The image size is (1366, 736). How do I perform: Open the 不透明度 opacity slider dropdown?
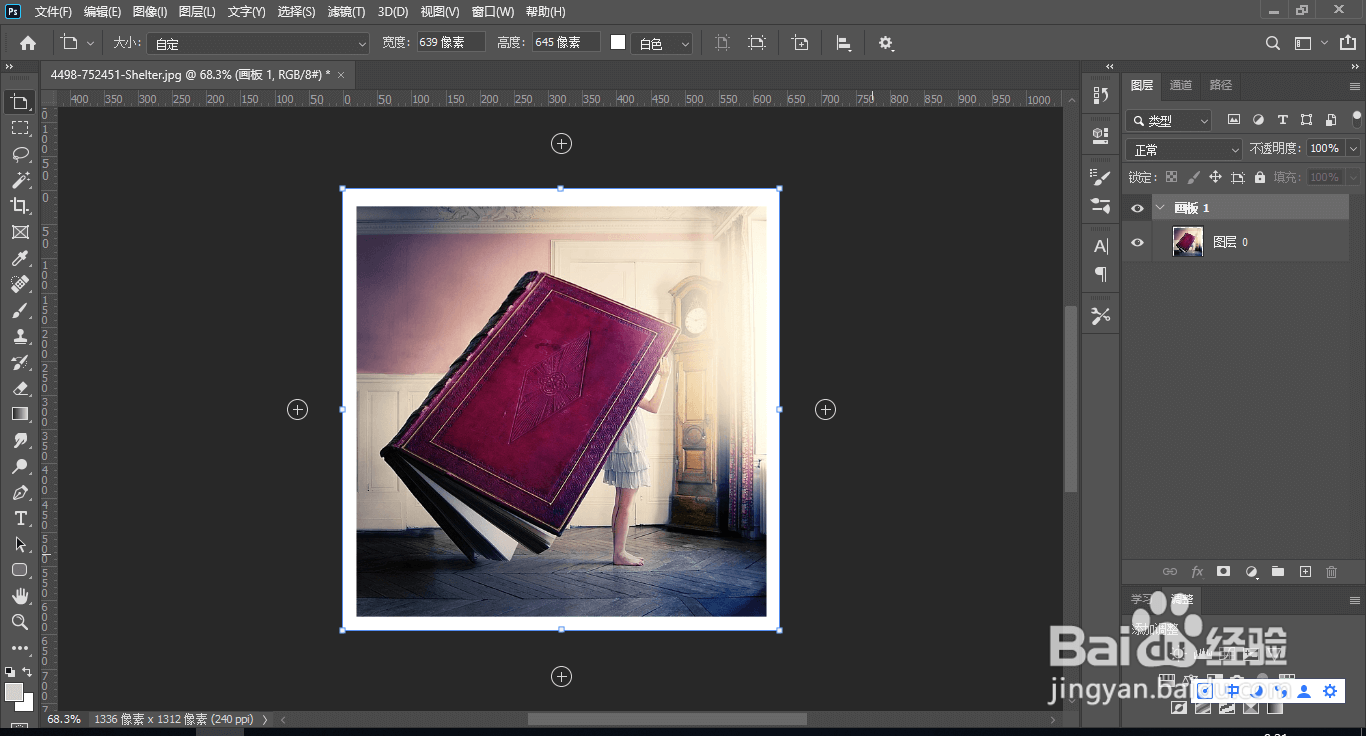click(1354, 148)
